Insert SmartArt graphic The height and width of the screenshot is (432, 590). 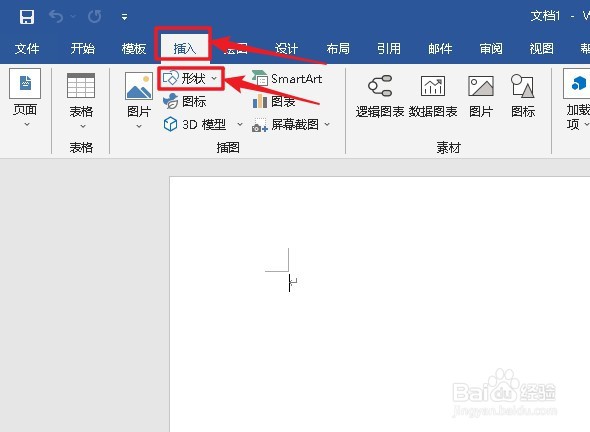tap(287, 78)
